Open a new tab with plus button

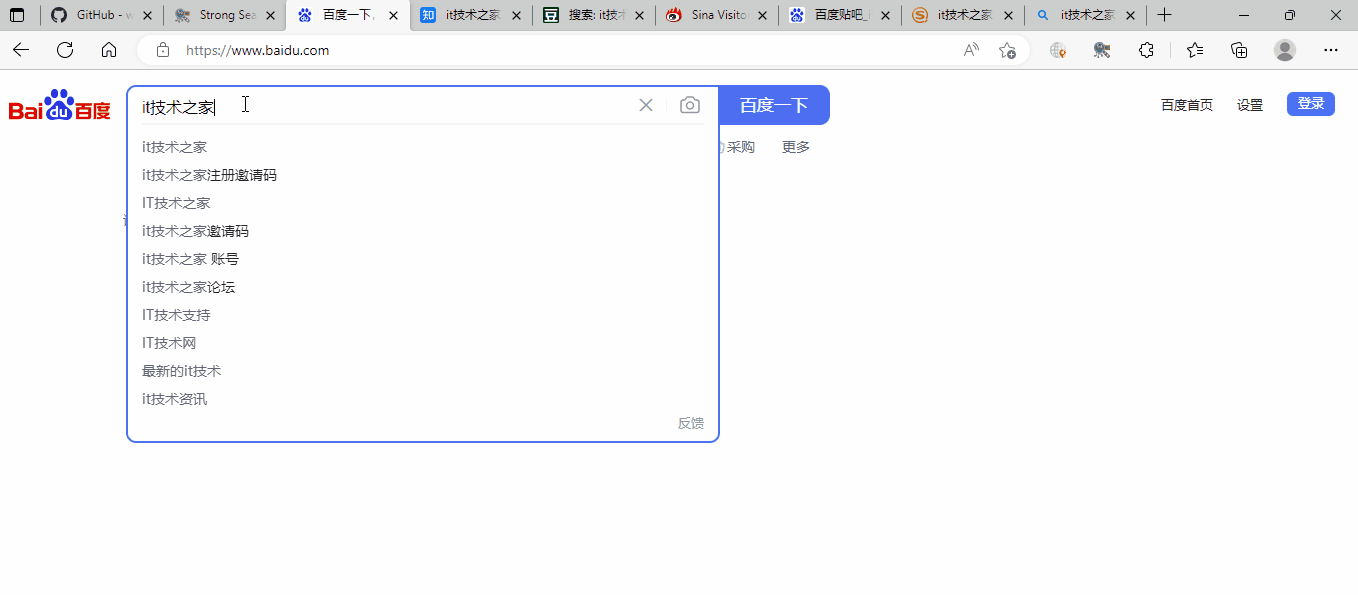tap(1164, 16)
